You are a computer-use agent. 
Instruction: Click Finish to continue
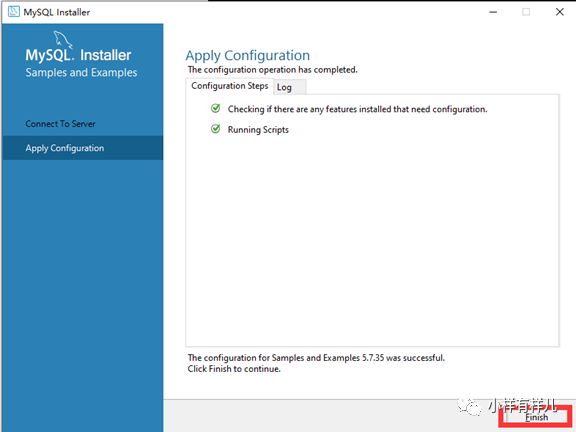tap(536, 417)
